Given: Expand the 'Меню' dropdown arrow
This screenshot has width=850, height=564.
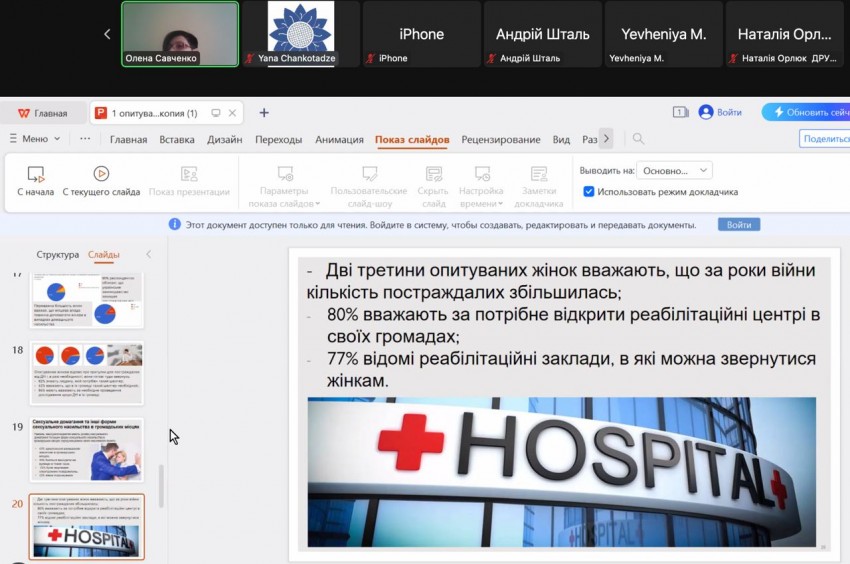Looking at the screenshot, I should 57,139.
